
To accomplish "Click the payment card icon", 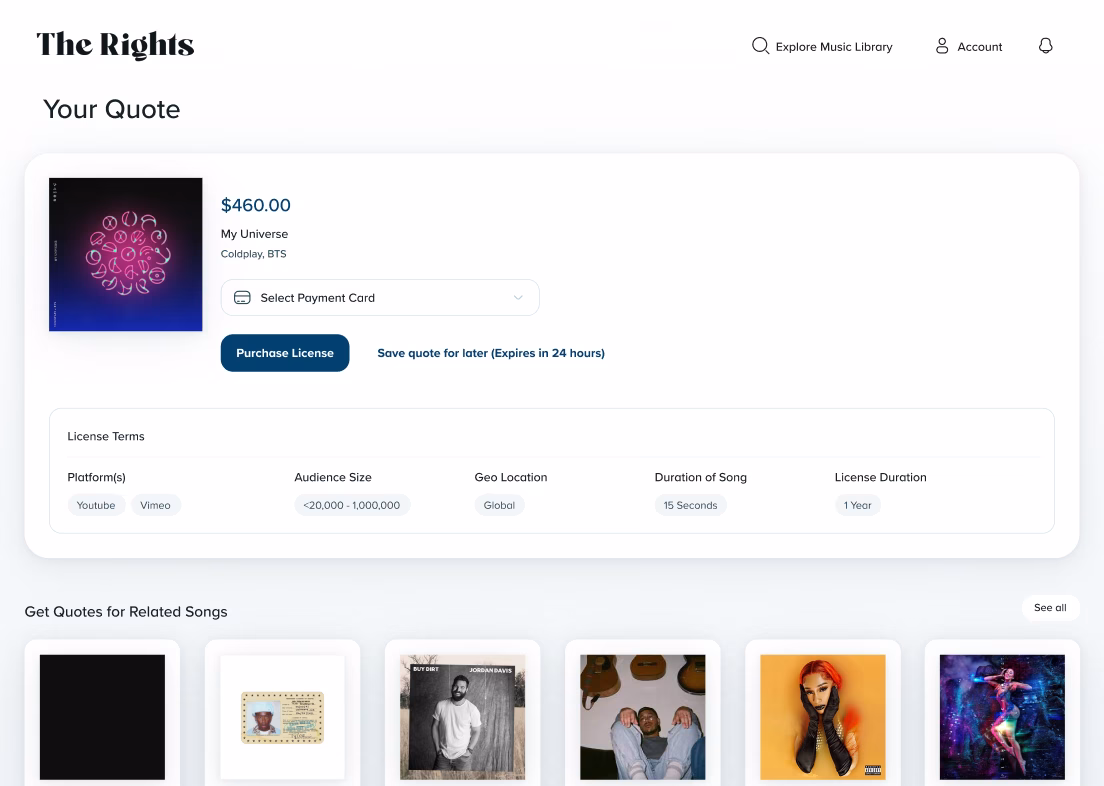I will (x=242, y=298).
